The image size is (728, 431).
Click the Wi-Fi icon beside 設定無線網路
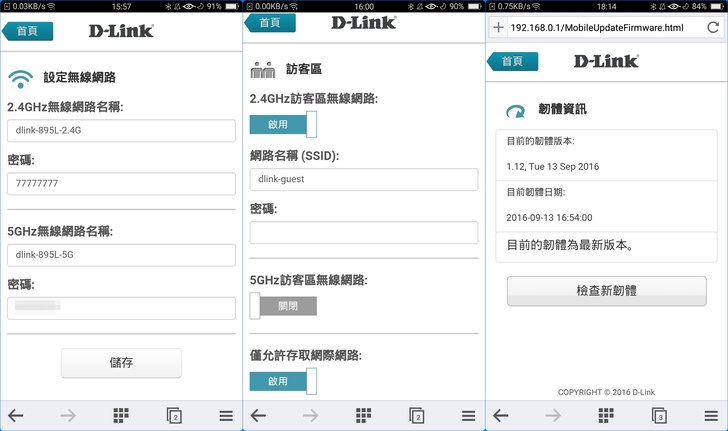click(20, 79)
